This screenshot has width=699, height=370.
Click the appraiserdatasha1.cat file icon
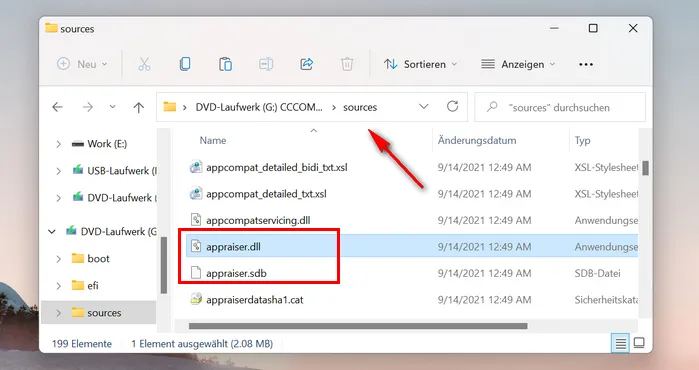(196, 299)
